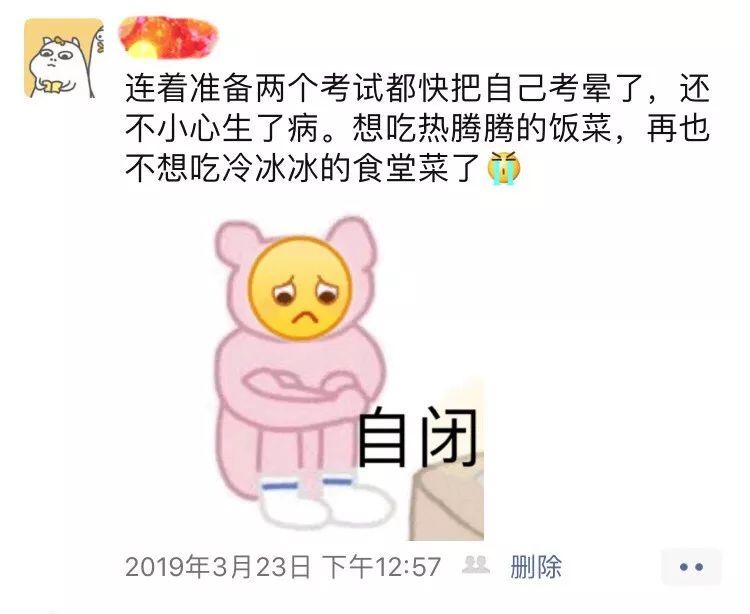Click the 删除 delete link
The height and width of the screenshot is (614, 750).
click(536, 567)
